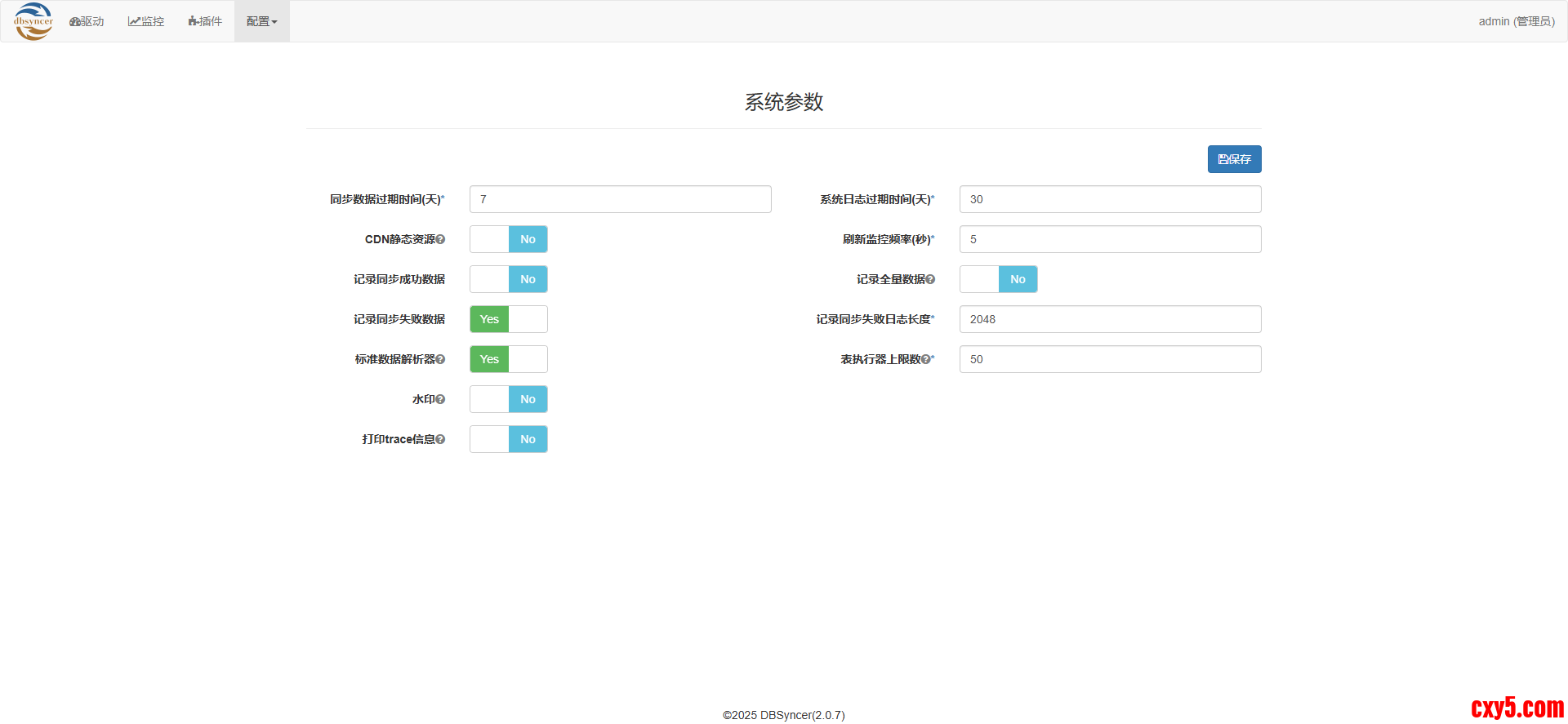The image size is (1568, 724).
Task: Click the help icon beside CDN静态资源
Action: tap(440, 239)
